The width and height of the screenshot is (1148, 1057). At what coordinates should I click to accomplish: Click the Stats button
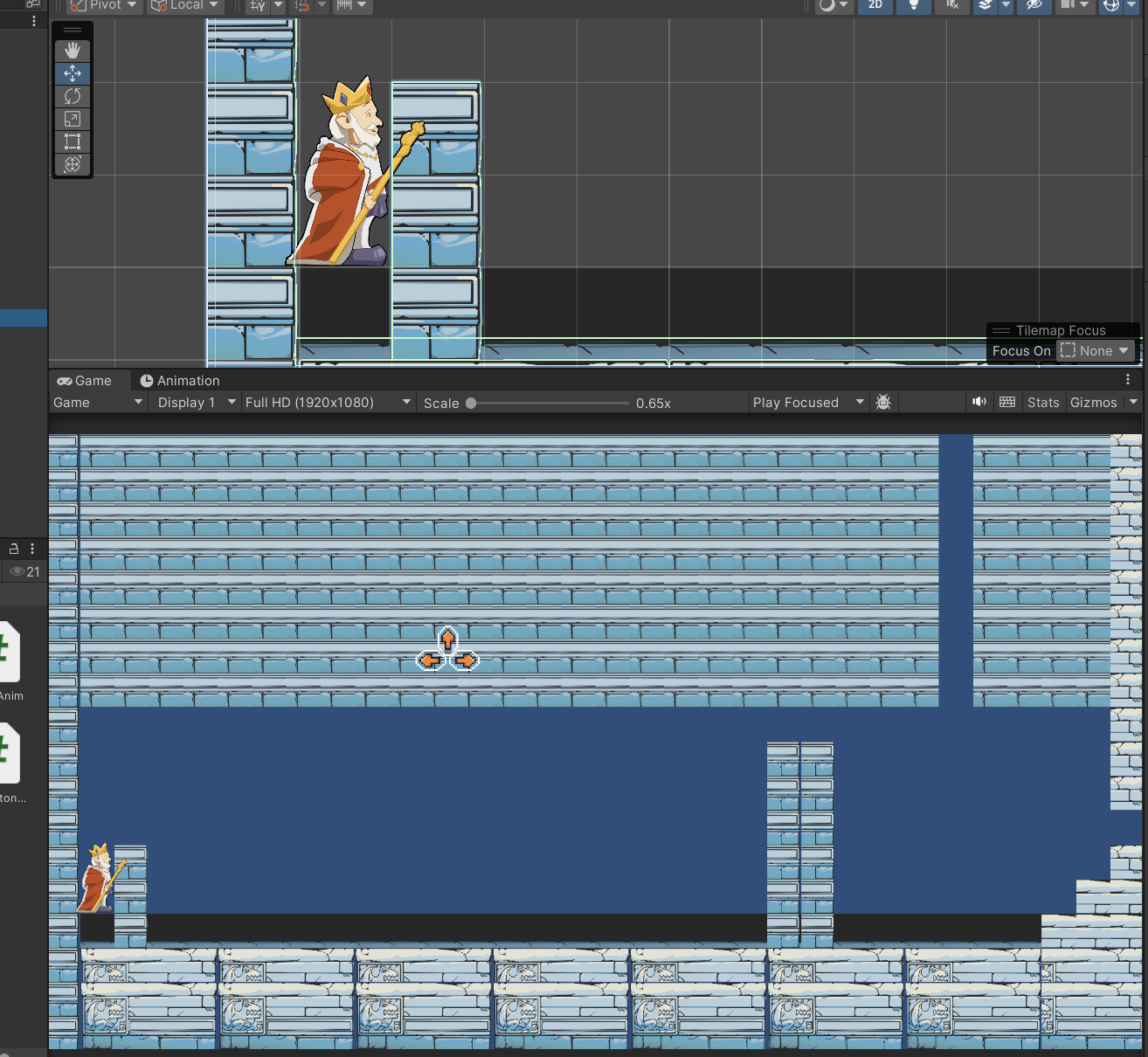1043,402
